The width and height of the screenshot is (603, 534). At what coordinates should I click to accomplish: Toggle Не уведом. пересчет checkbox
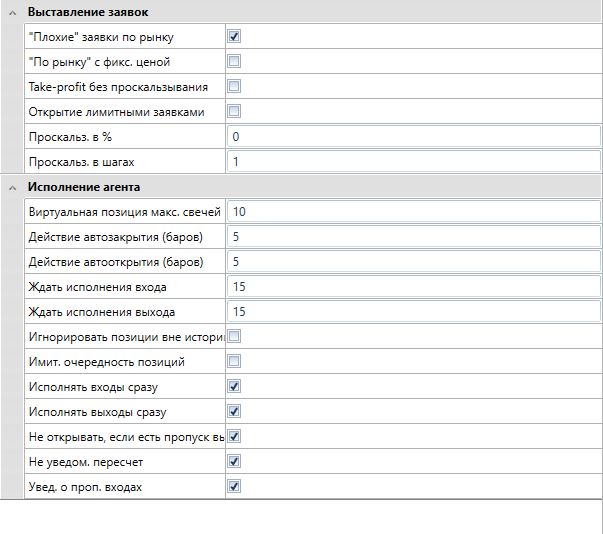coord(234,462)
